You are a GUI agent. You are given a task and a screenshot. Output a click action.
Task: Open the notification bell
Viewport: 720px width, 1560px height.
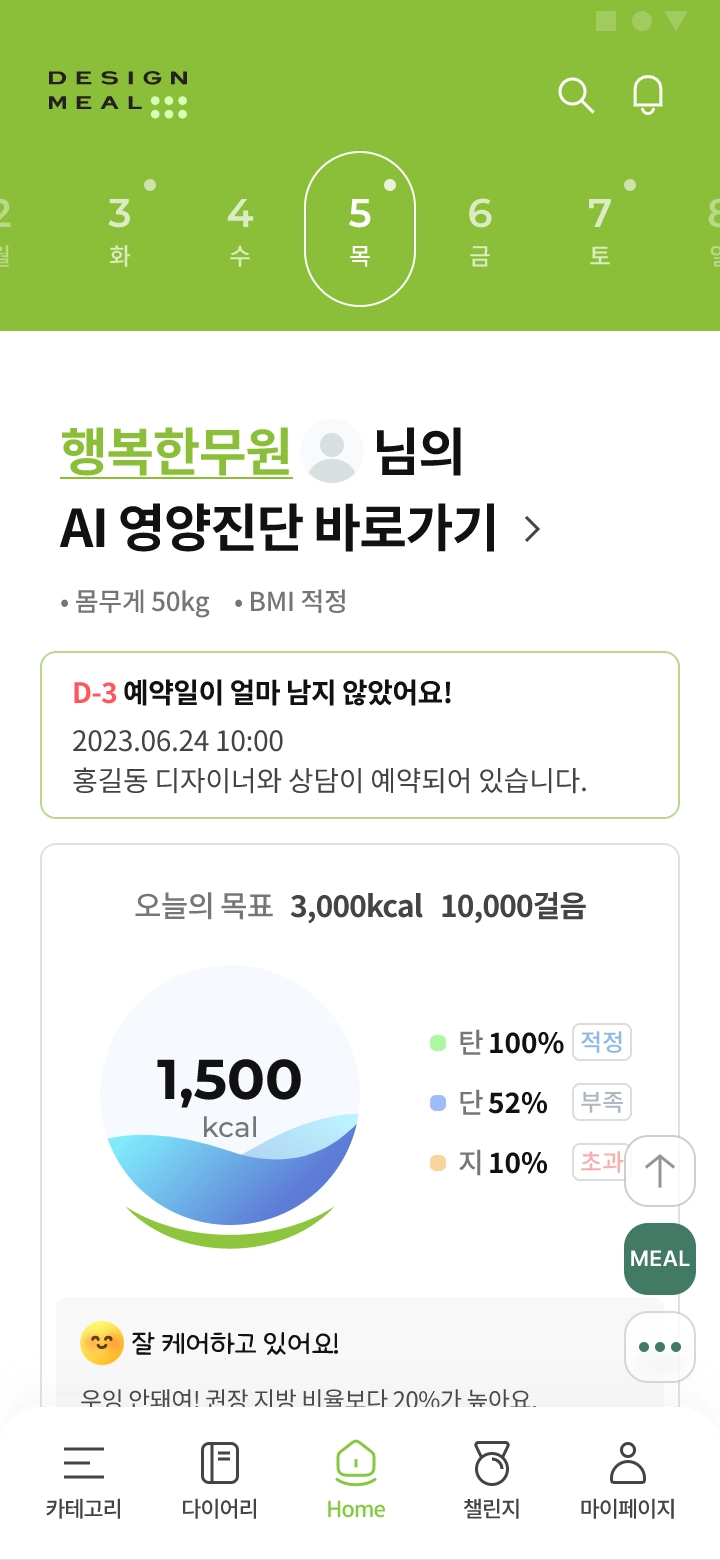(x=648, y=96)
